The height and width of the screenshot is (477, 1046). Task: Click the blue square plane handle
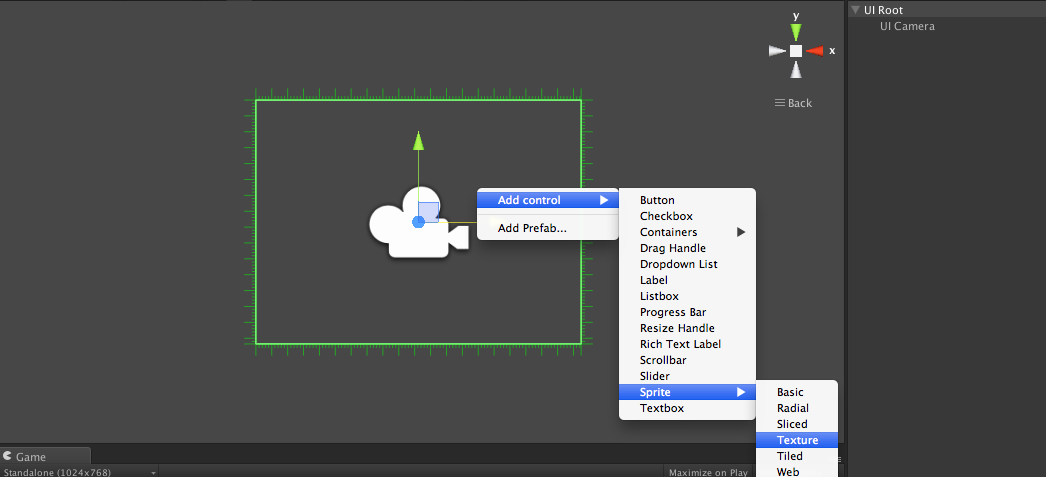coord(428,212)
